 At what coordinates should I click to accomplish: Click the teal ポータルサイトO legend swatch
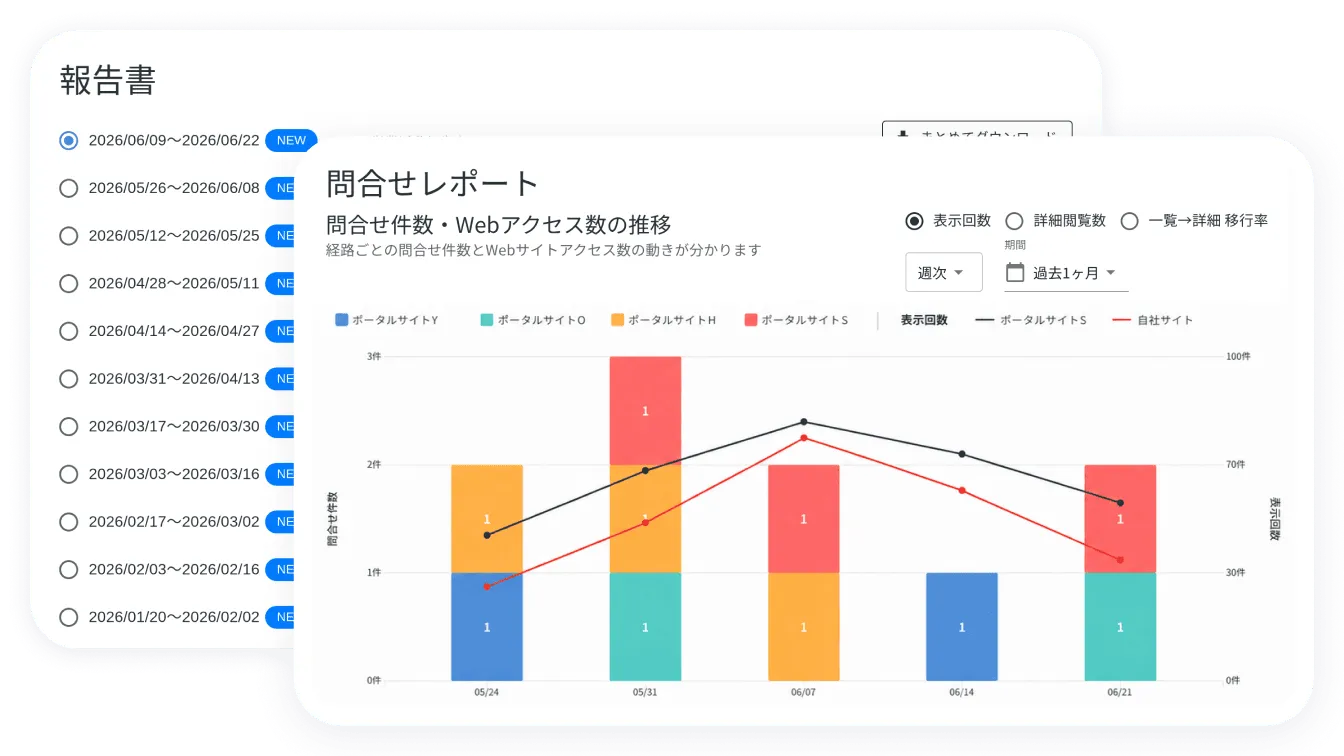click(487, 320)
